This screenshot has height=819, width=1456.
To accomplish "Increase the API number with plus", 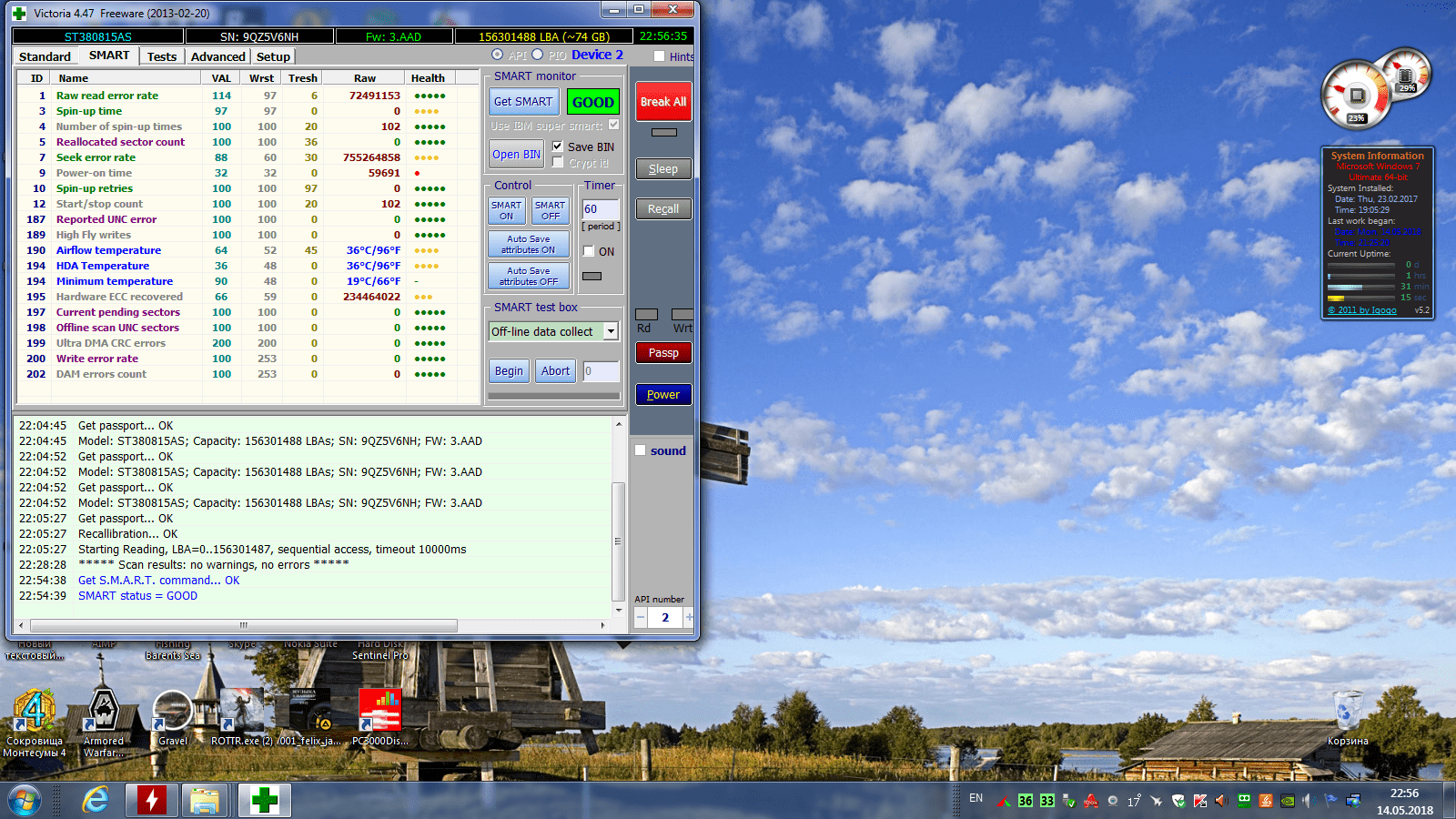I will [689, 617].
